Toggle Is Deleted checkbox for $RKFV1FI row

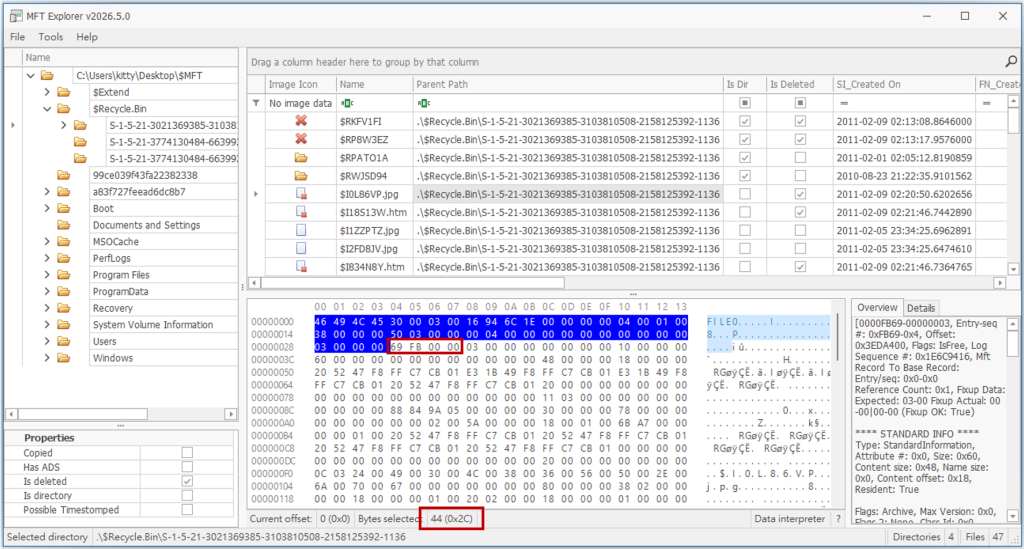tap(800, 121)
